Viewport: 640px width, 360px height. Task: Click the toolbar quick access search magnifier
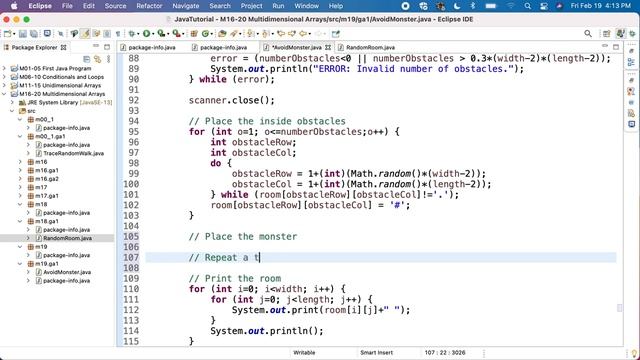point(588,33)
